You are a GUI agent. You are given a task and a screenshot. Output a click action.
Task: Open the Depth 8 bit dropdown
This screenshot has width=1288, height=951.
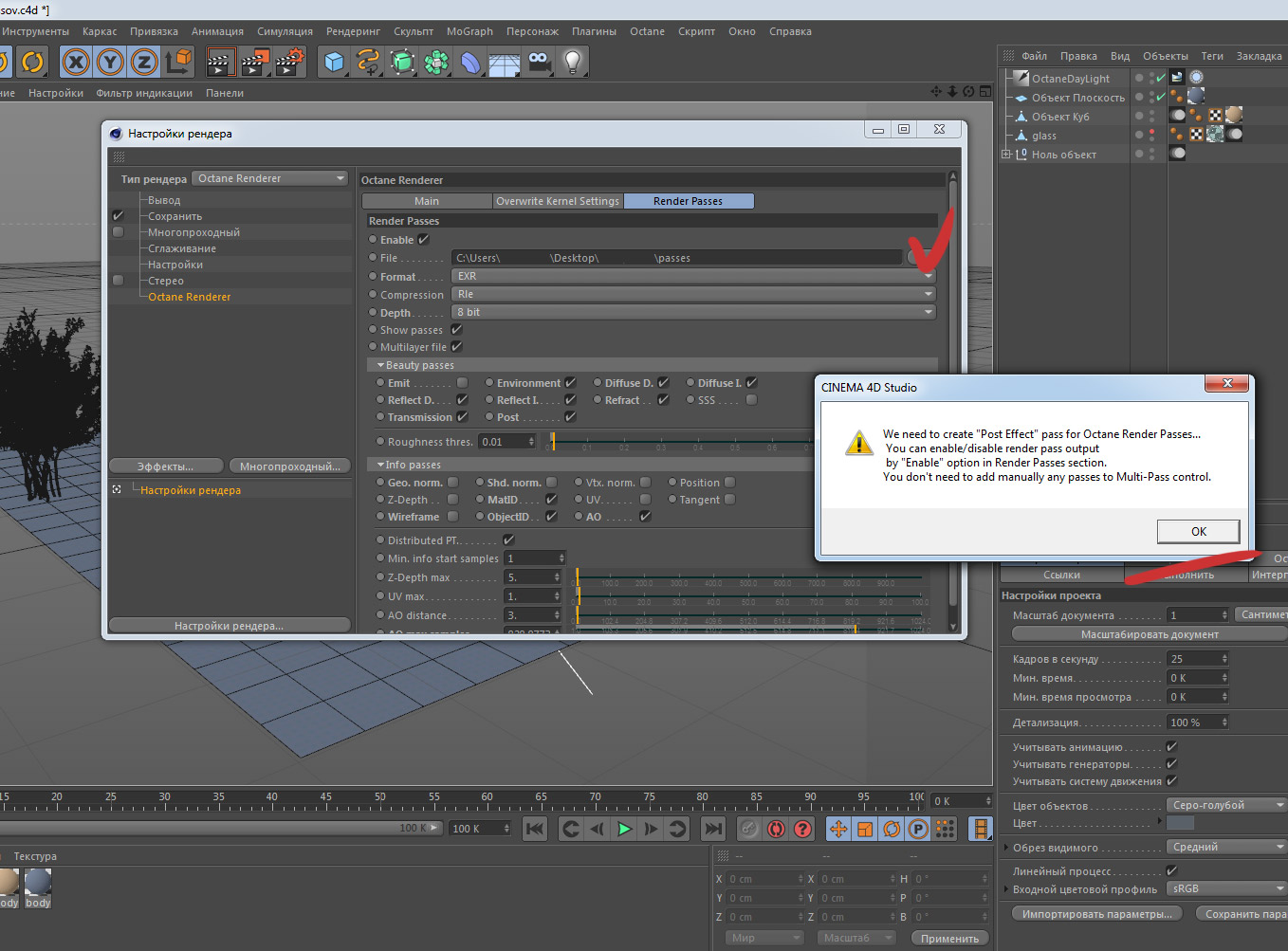[693, 312]
